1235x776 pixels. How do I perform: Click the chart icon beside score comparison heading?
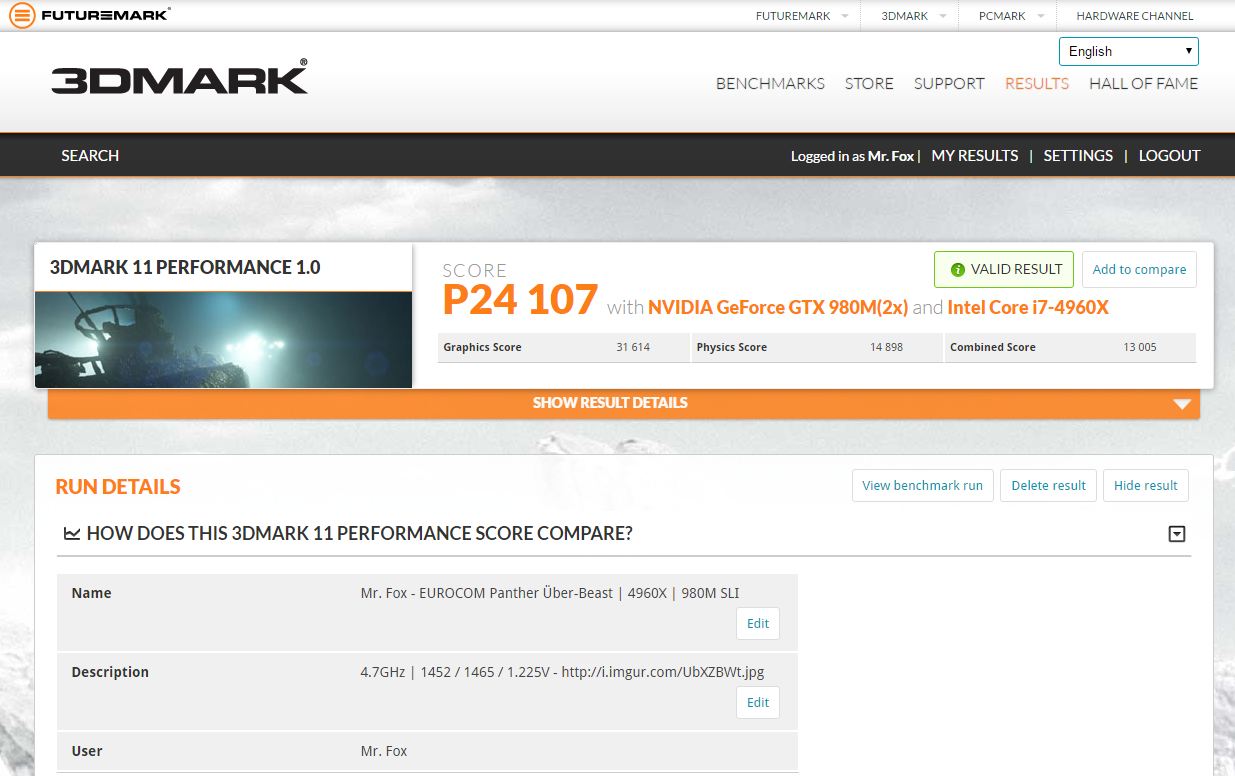72,534
